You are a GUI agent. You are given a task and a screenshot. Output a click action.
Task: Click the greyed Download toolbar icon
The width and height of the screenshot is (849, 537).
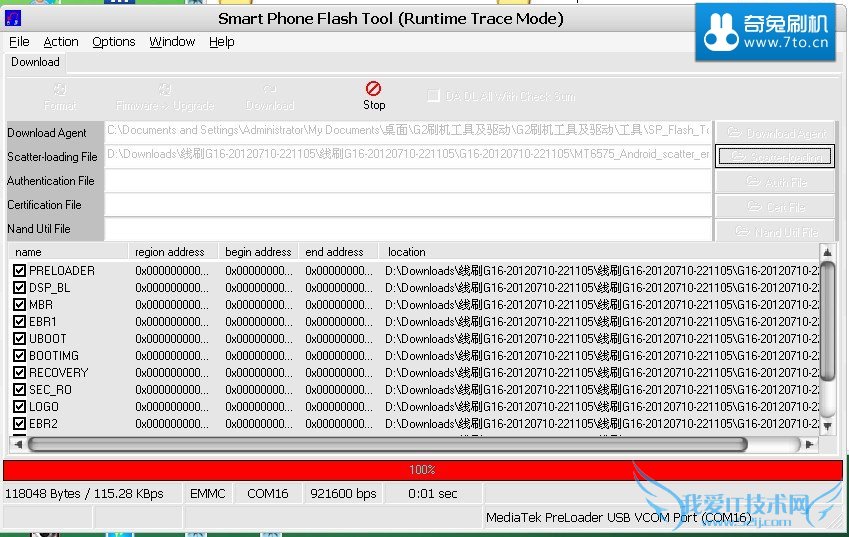pos(270,89)
